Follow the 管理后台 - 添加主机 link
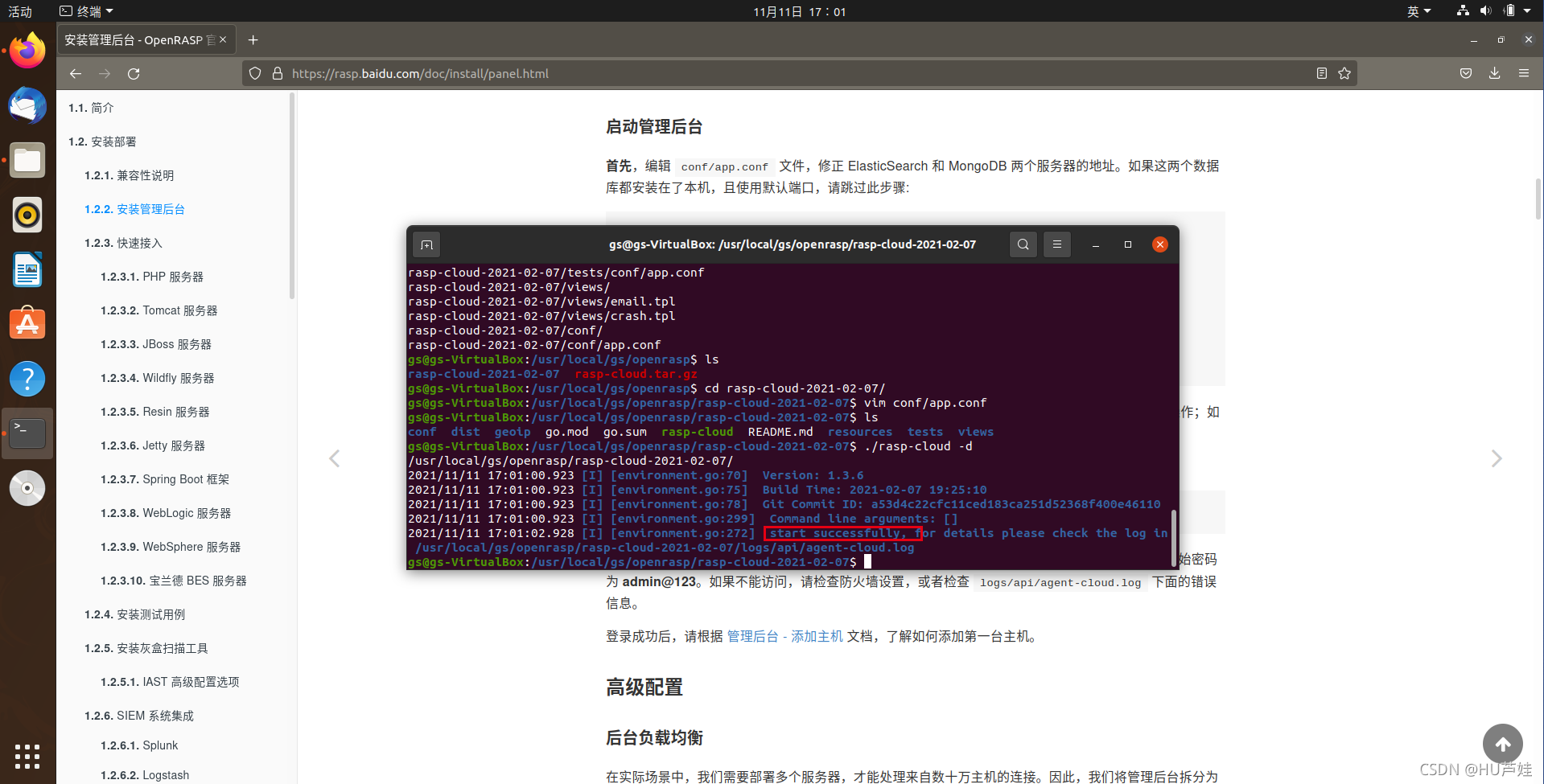Screen dimensions: 1544x784 [783, 636]
